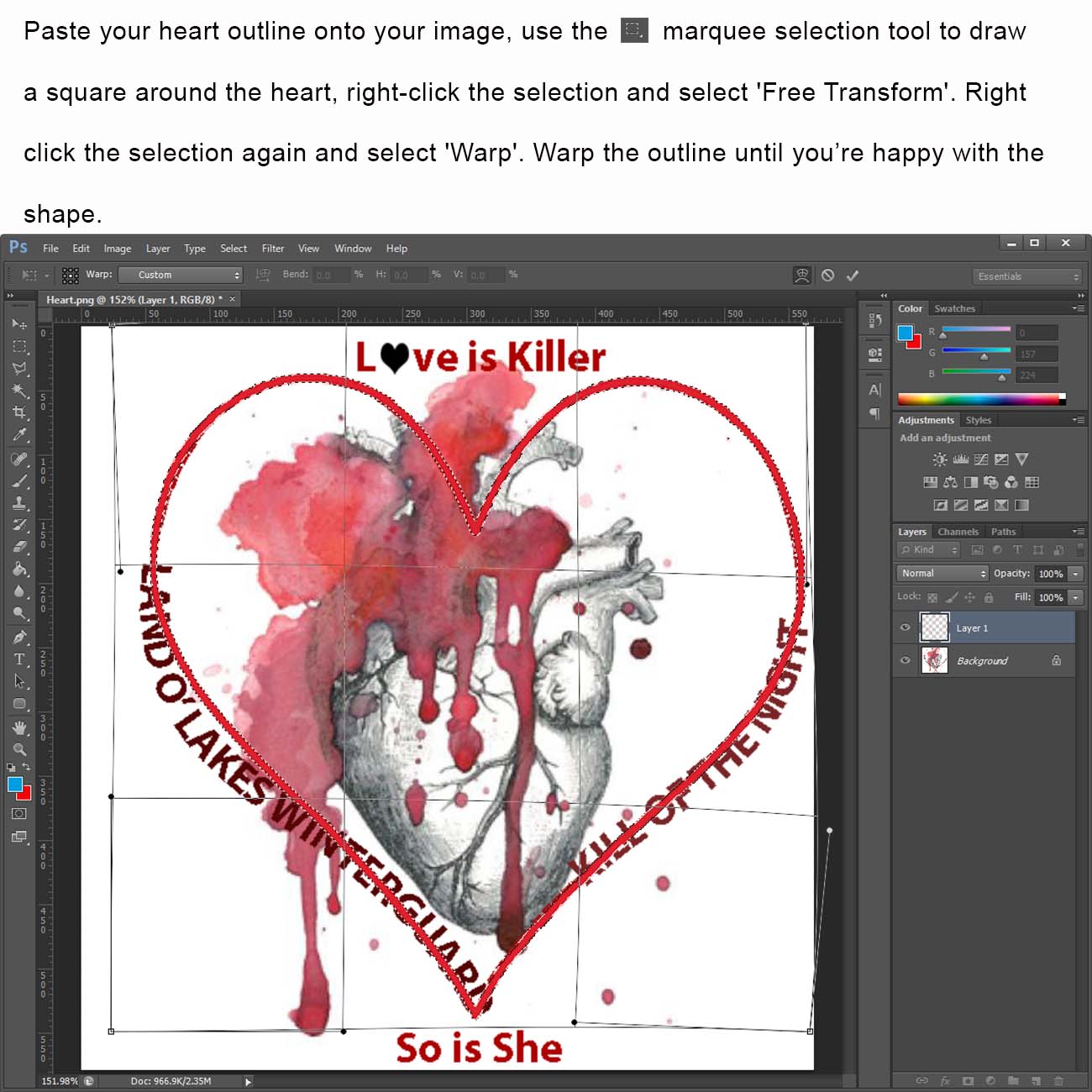Open the Filter menu
The image size is (1092, 1092).
click(272, 249)
